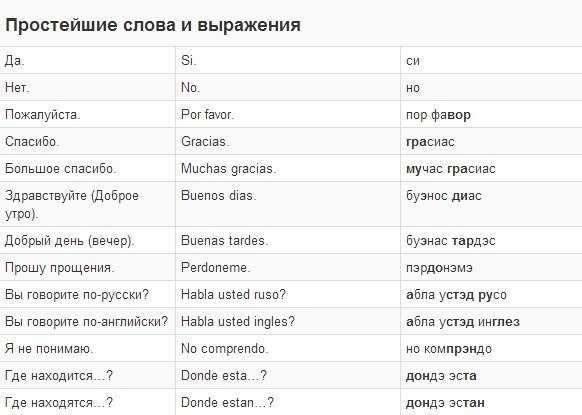Click the Spanish word 'Si.'

[x=189, y=61]
